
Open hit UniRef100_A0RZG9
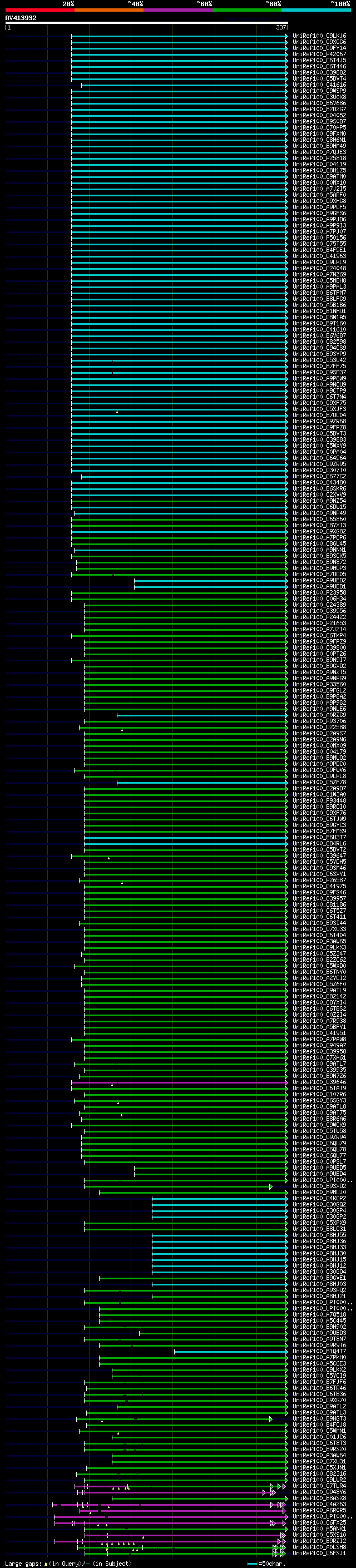tap(319, 715)
